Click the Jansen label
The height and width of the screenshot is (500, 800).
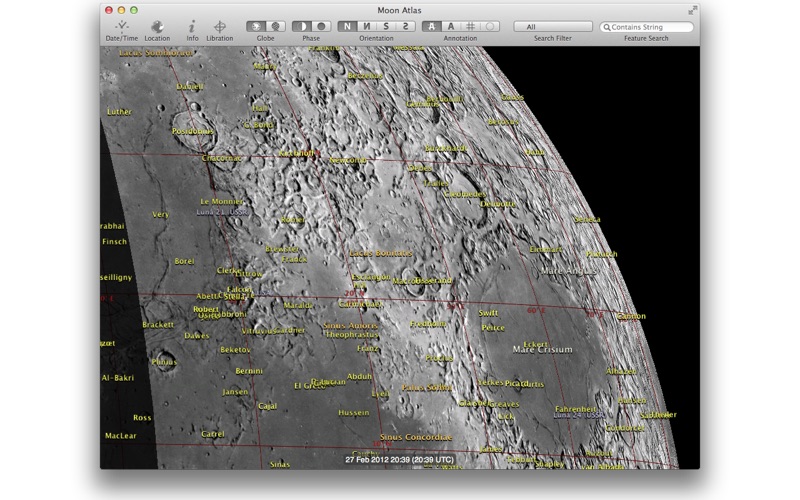pos(235,392)
